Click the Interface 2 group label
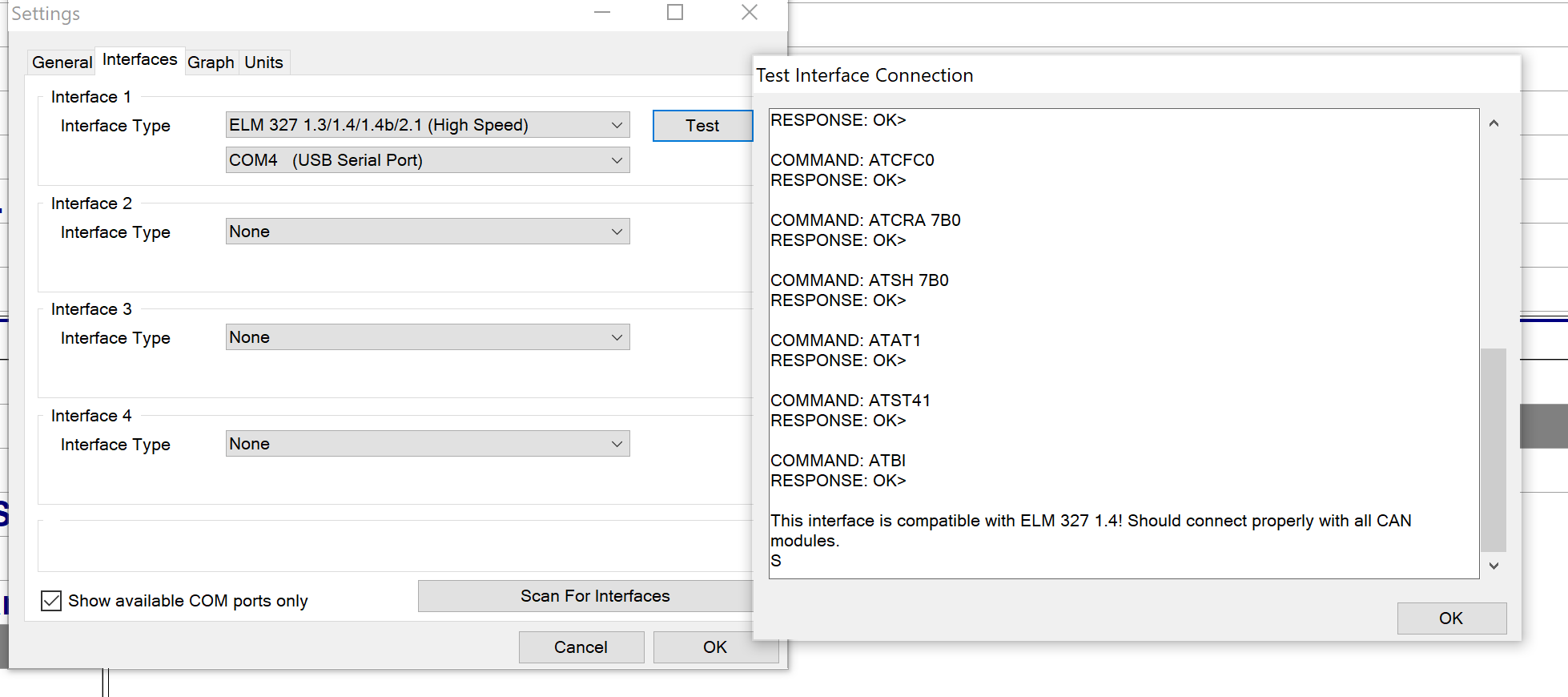 point(91,203)
